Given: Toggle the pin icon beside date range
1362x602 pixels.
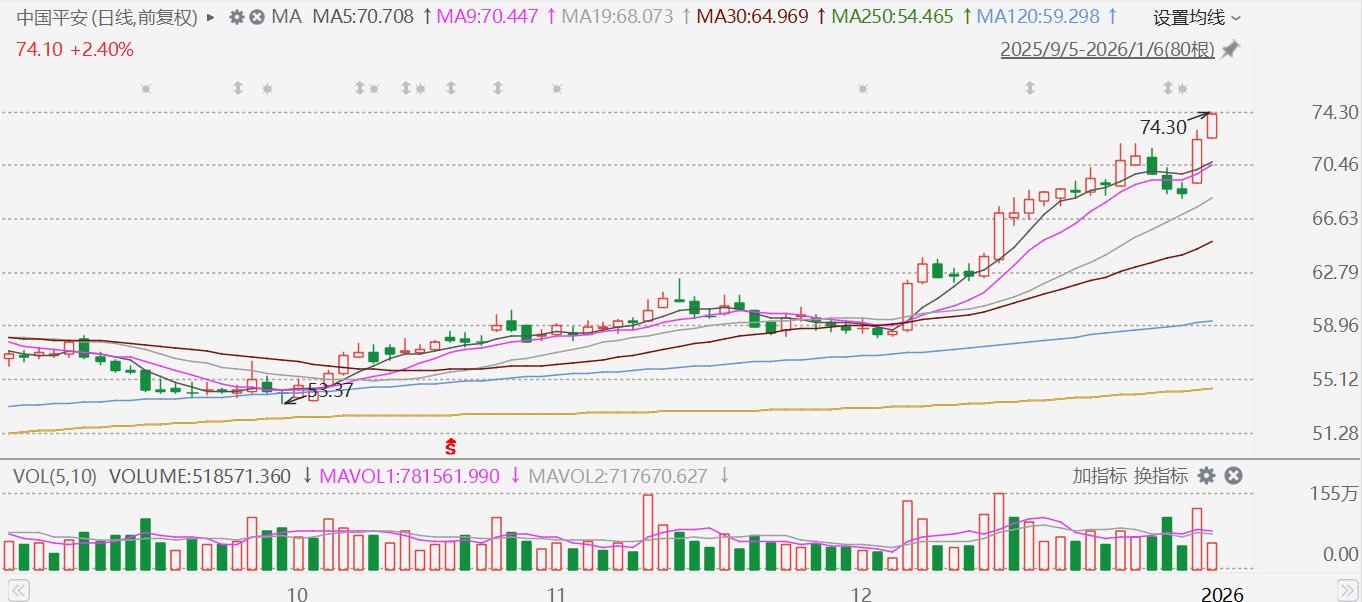Looking at the screenshot, I should [x=1230, y=49].
